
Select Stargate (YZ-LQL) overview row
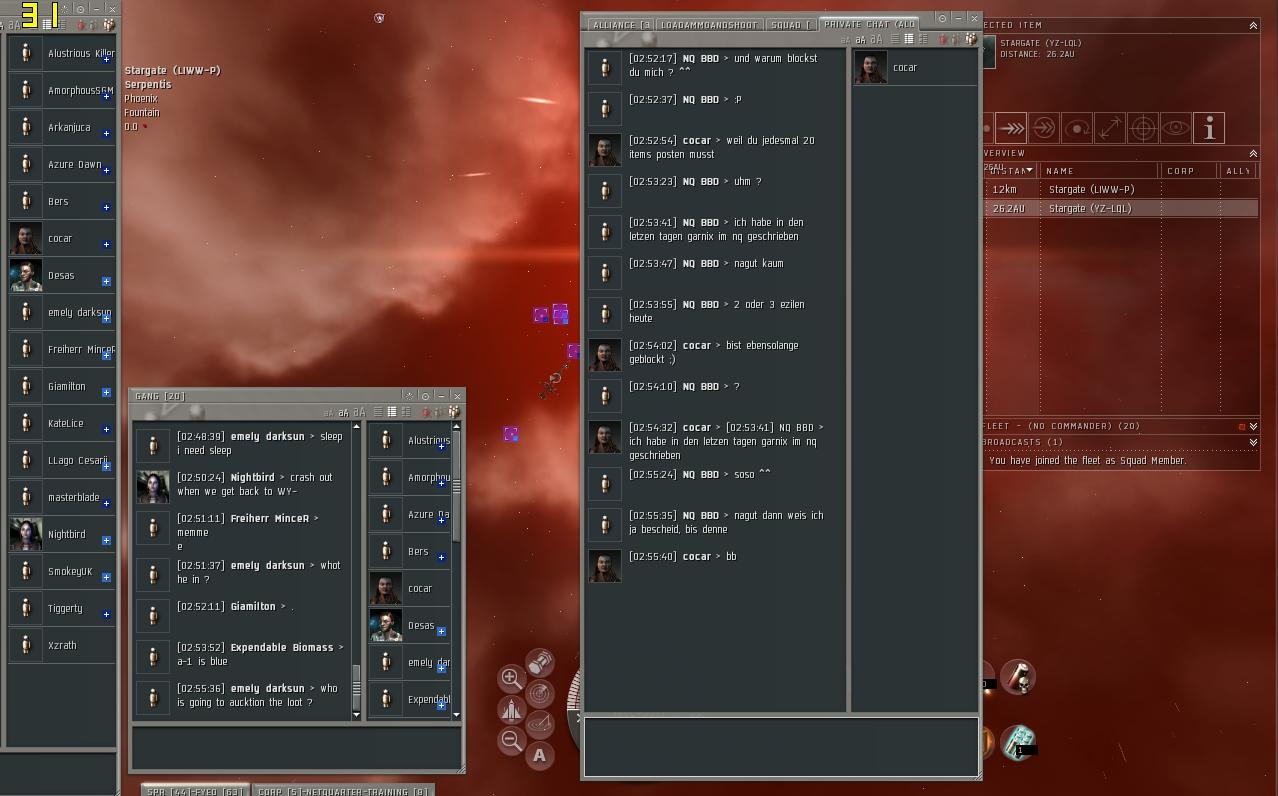point(1120,208)
